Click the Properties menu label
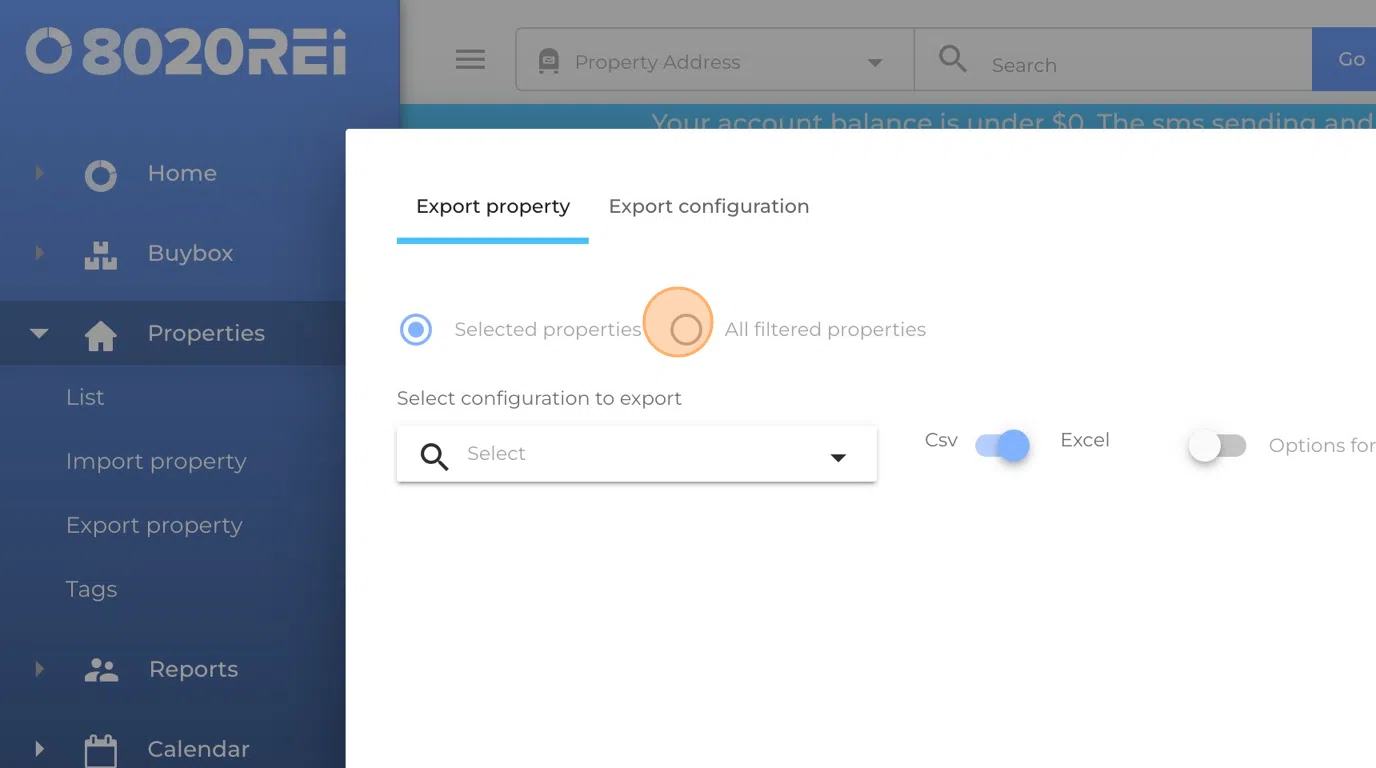 (x=206, y=333)
